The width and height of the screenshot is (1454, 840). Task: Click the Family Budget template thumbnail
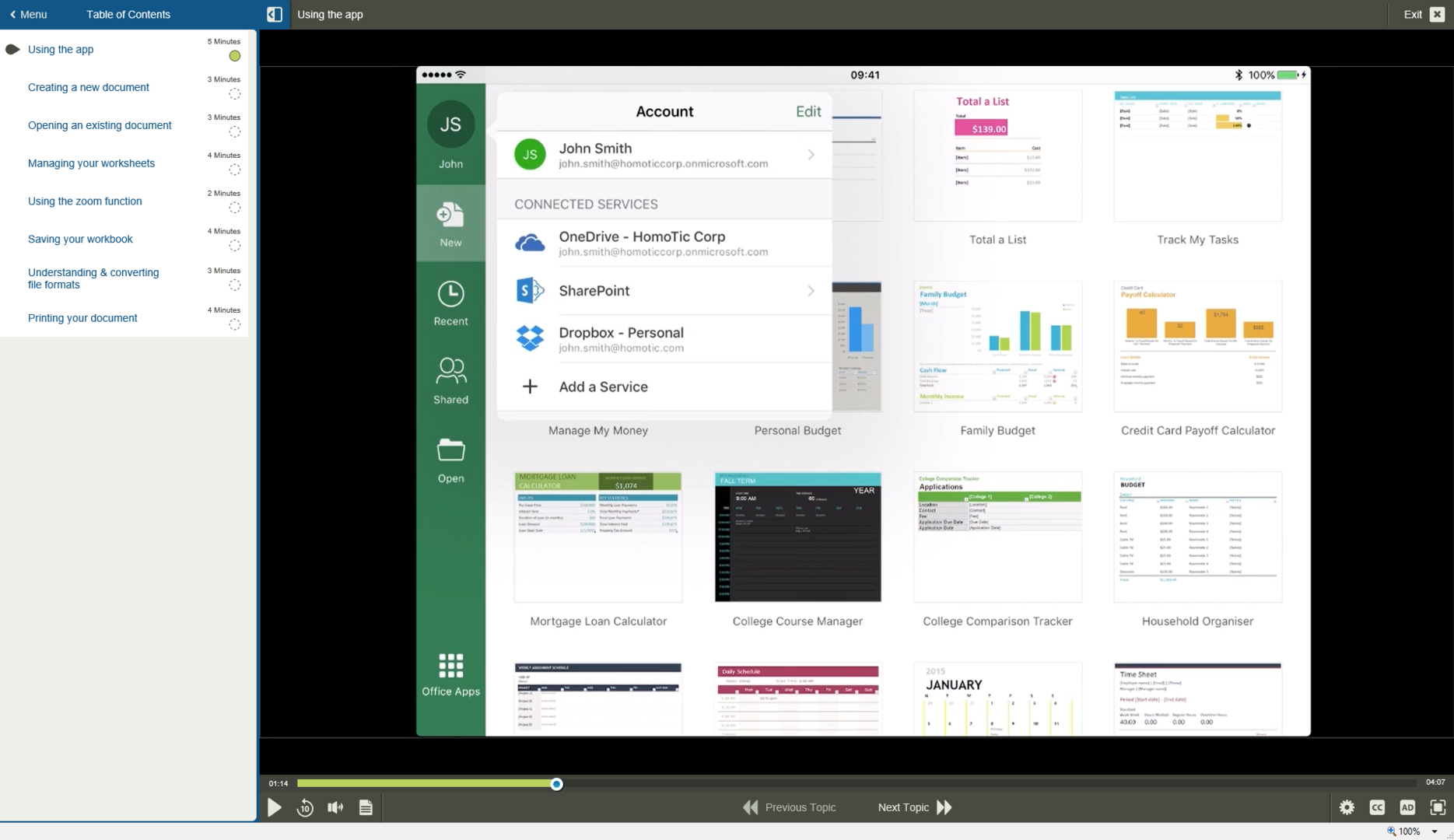(997, 346)
